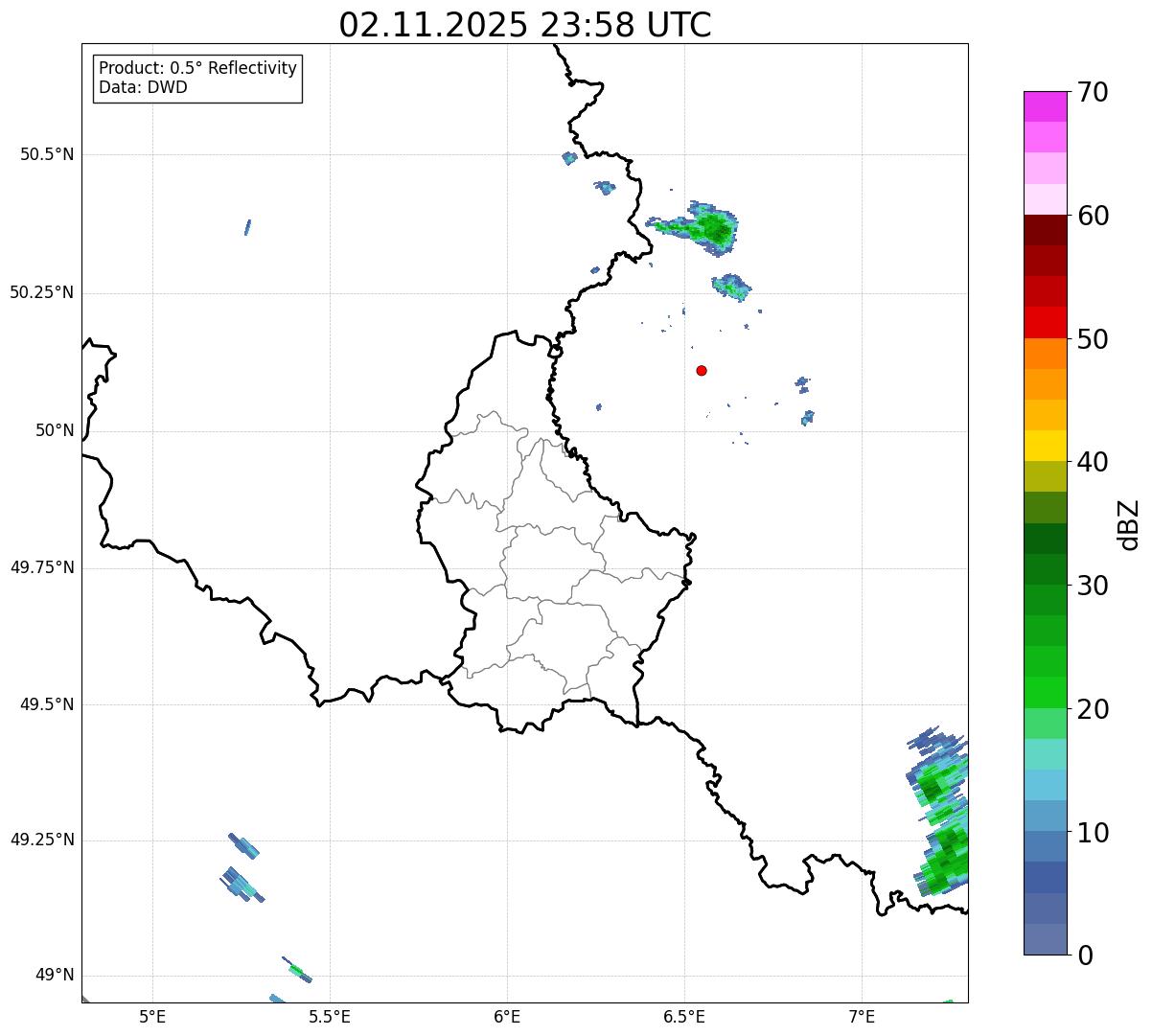Viewport: 1152px width, 1036px height.
Task: Click the colorbar tick label "0"
Action: coord(1084,955)
